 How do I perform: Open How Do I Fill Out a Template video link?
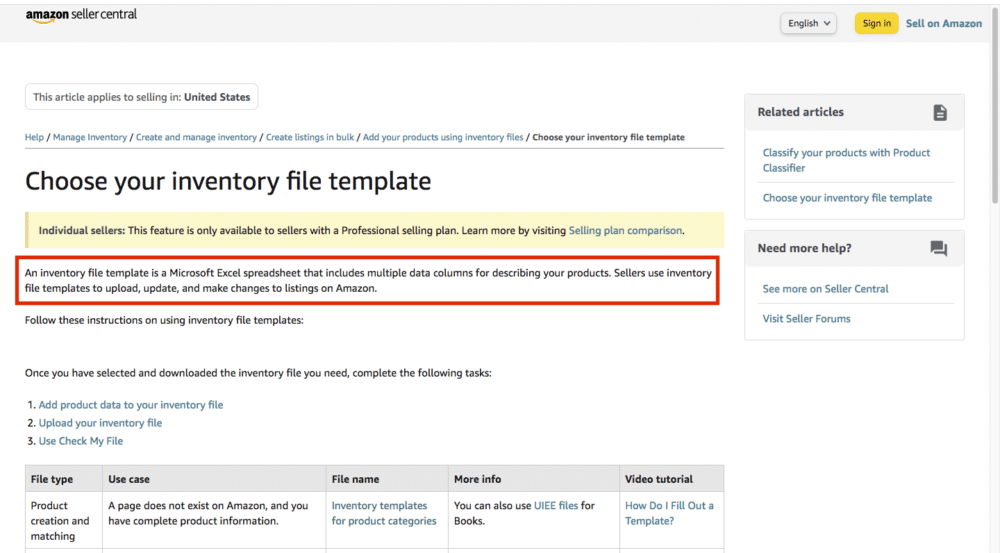tap(669, 513)
